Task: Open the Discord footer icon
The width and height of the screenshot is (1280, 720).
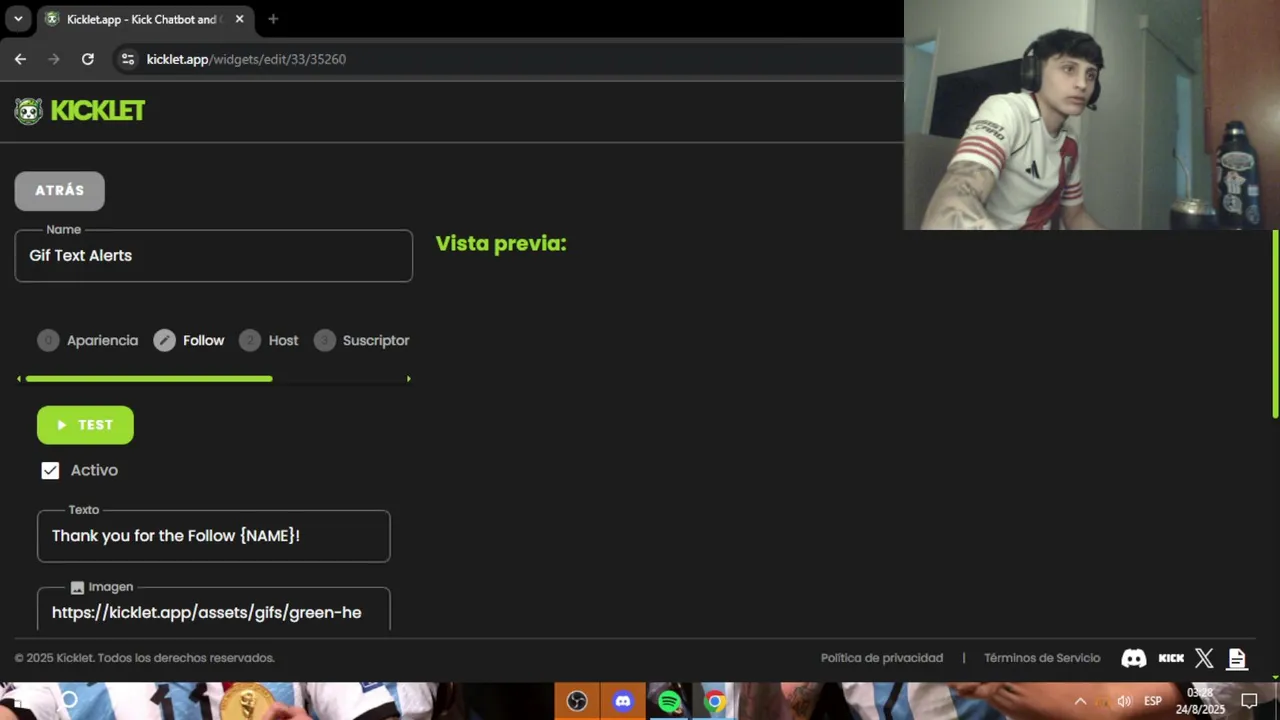Action: [1134, 658]
